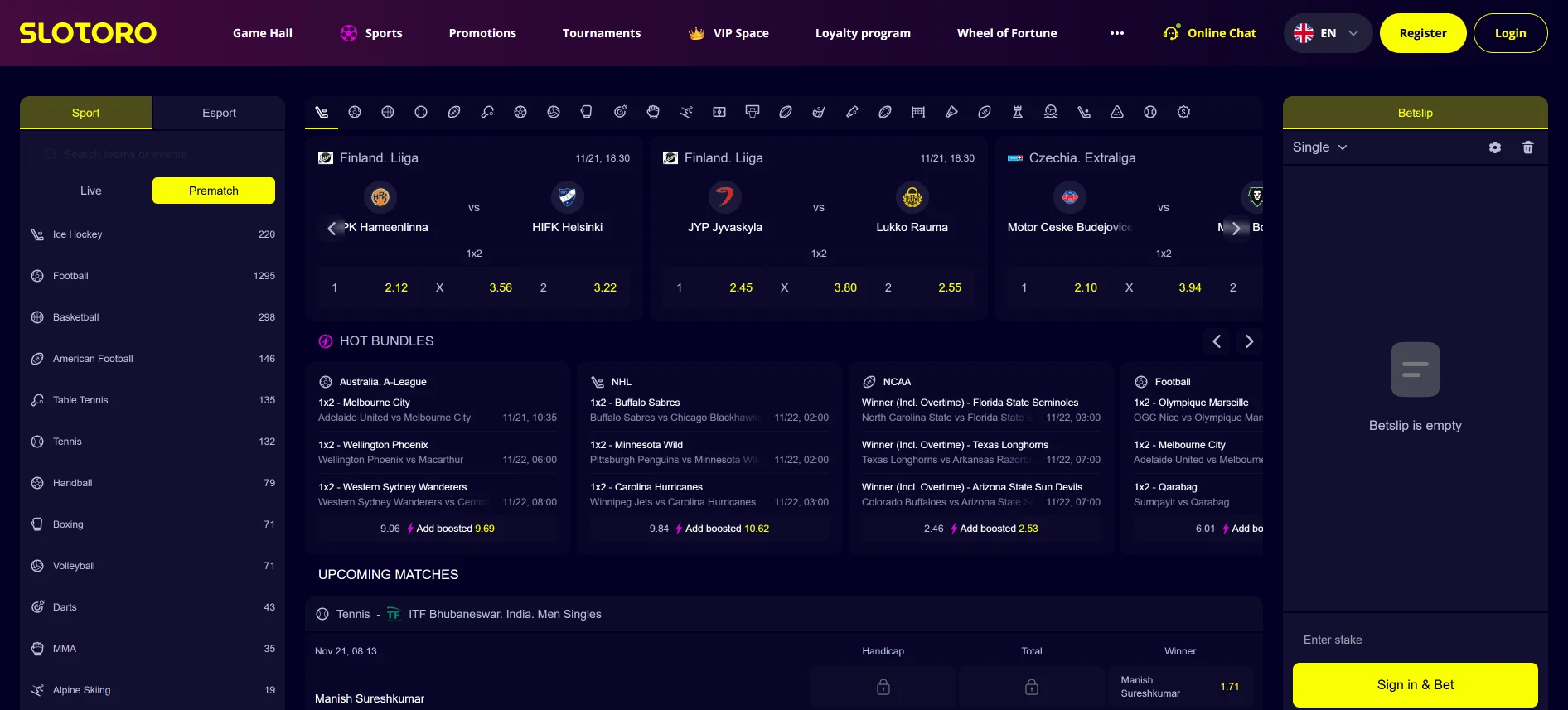Open the EN language selector
1568x710 pixels.
(x=1328, y=33)
